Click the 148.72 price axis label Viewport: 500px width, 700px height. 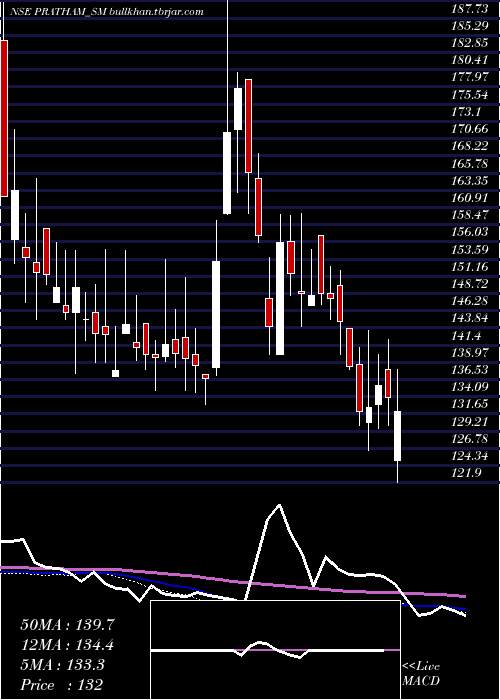click(470, 283)
